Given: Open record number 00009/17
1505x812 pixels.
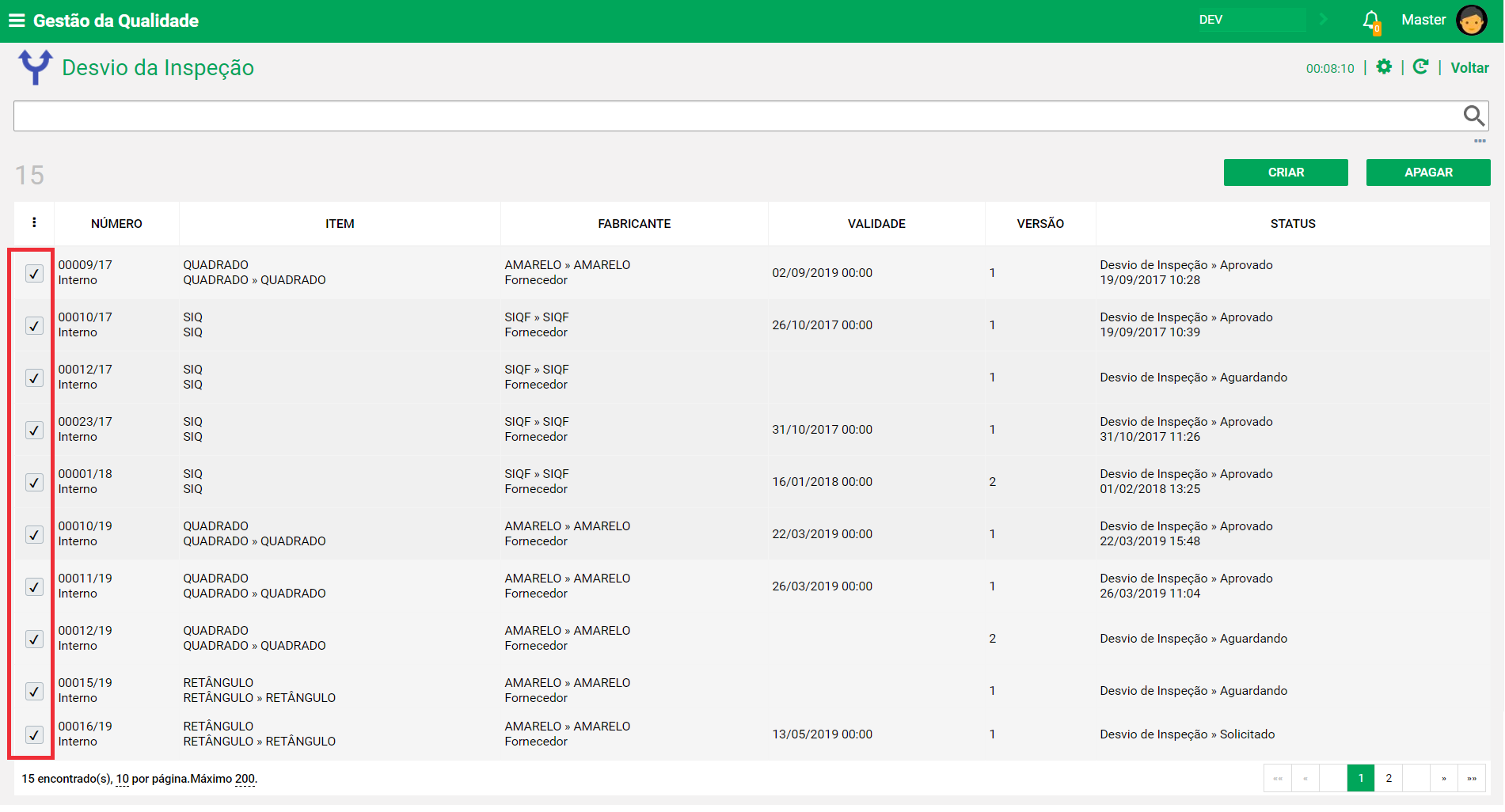Looking at the screenshot, I should tap(86, 265).
